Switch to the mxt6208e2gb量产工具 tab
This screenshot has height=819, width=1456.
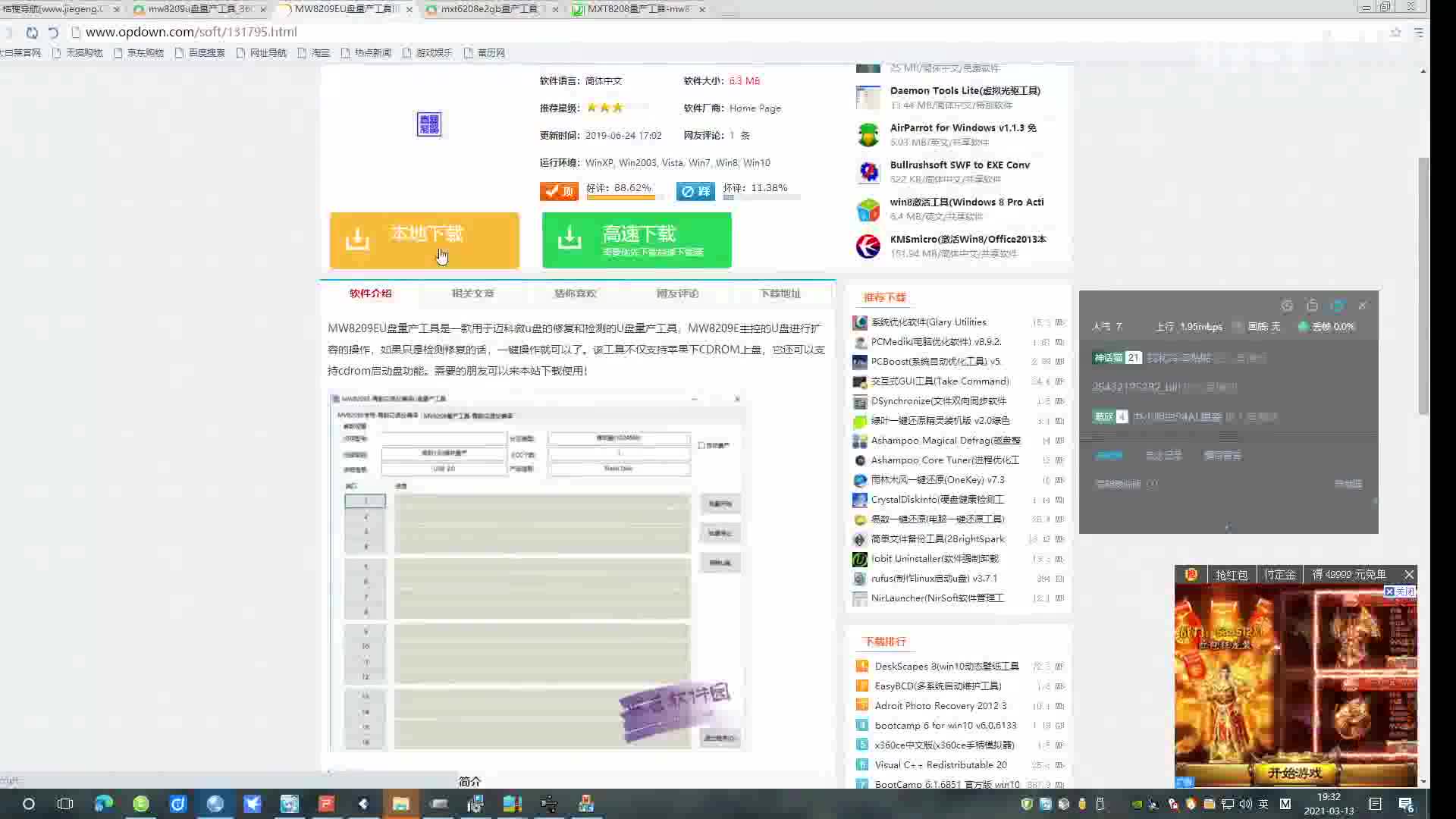493,9
